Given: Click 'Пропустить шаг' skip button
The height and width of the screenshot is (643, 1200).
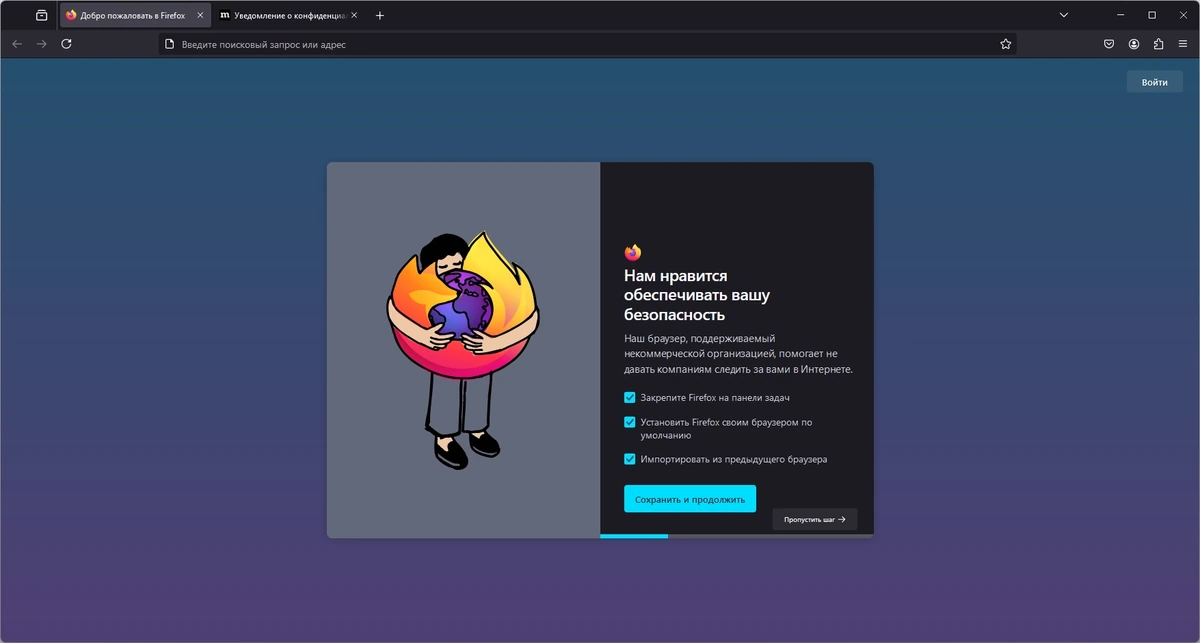Looking at the screenshot, I should (x=815, y=520).
